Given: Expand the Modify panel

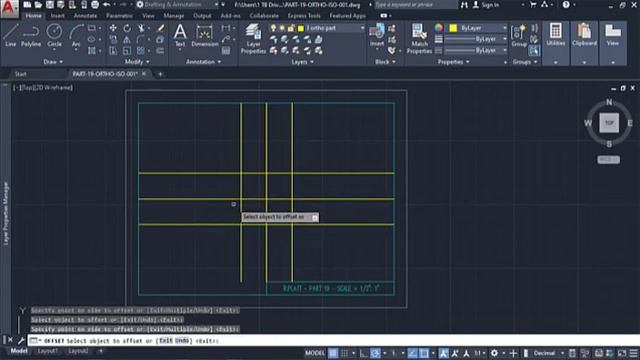Looking at the screenshot, I should 137,62.
